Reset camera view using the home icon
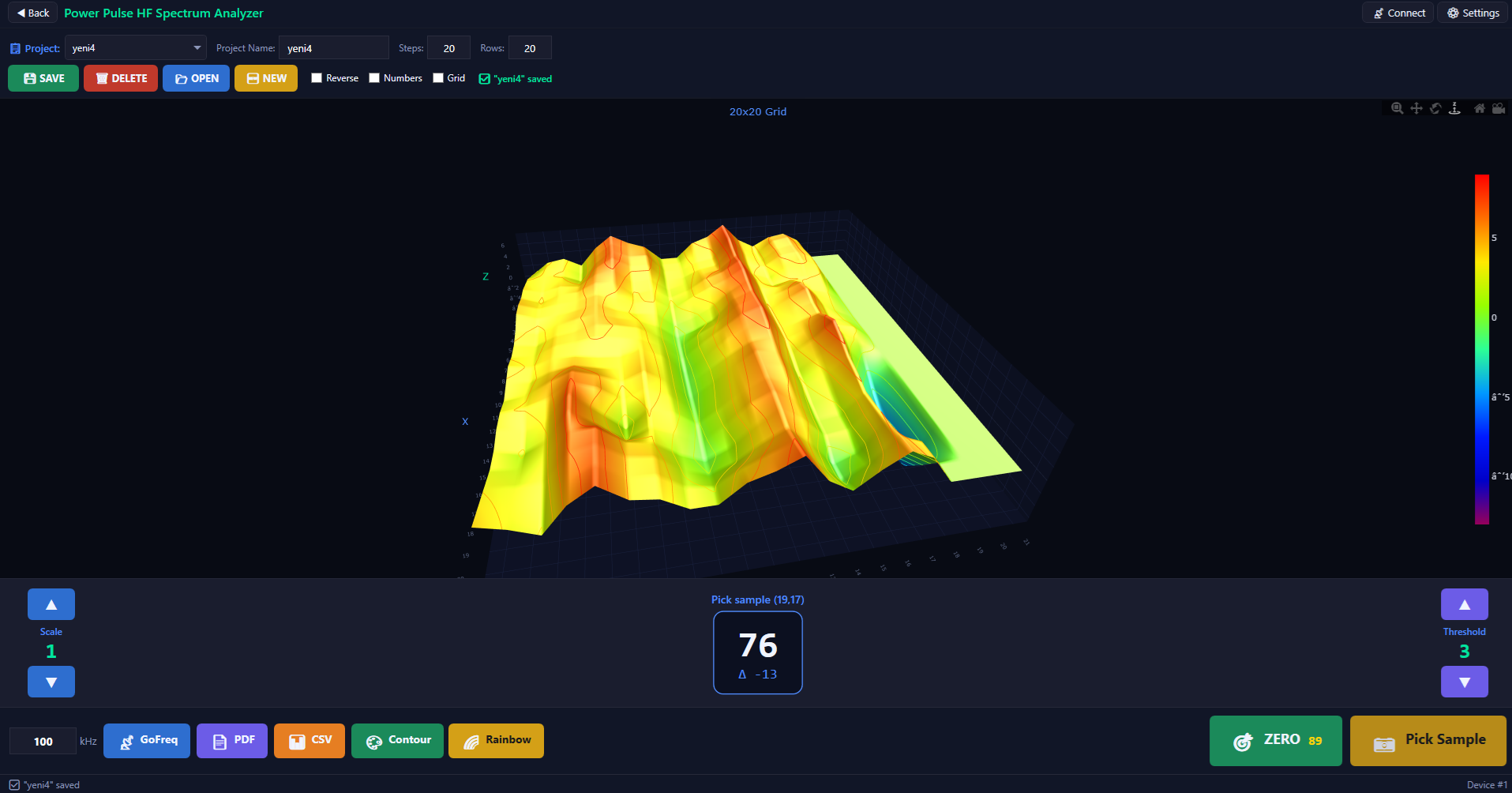Image resolution: width=1512 pixels, height=793 pixels. [x=1479, y=108]
